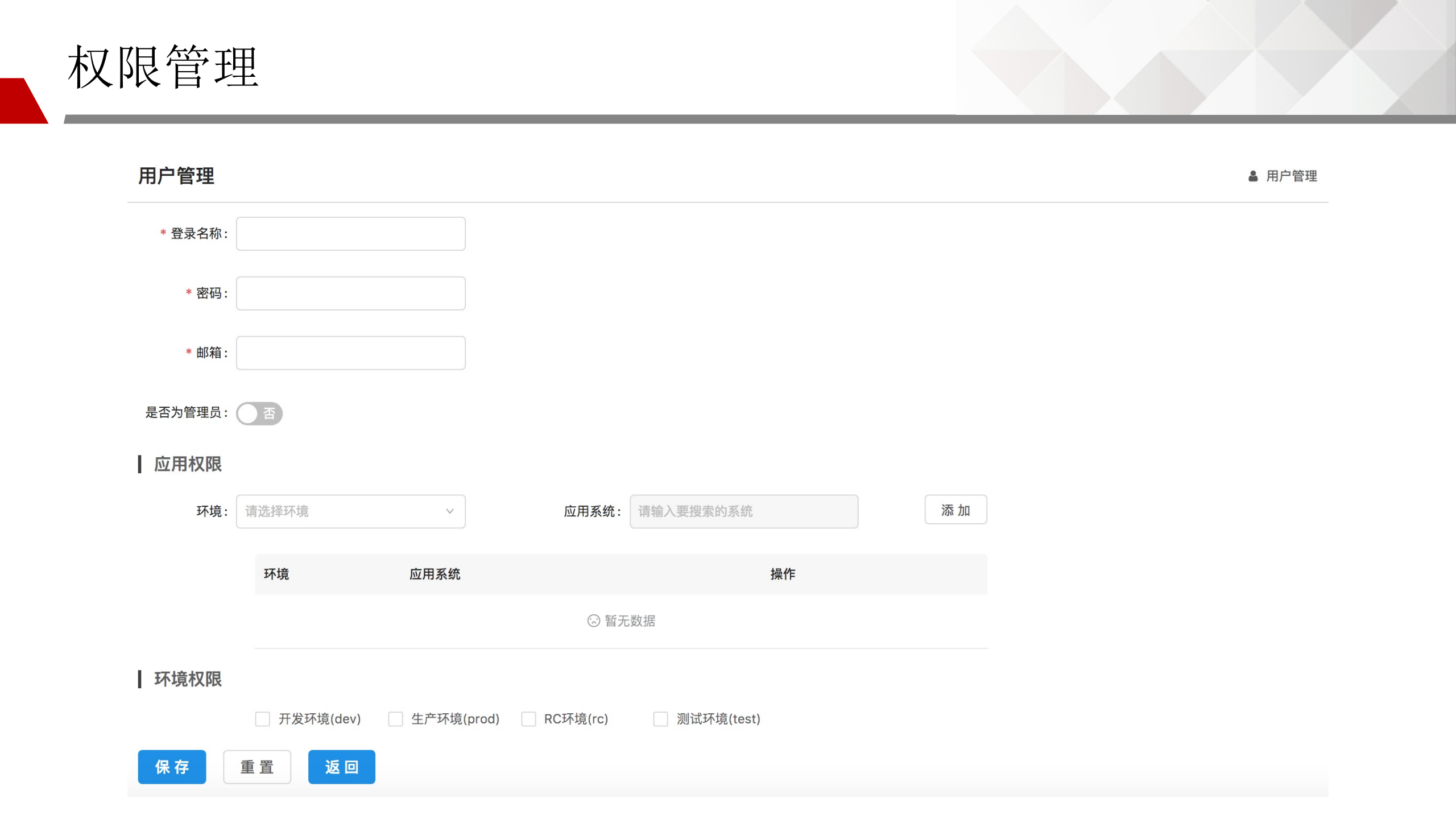Viewport: 1456px width, 819px height.
Task: Open the 请选择环境 dropdown
Action: coord(350,511)
